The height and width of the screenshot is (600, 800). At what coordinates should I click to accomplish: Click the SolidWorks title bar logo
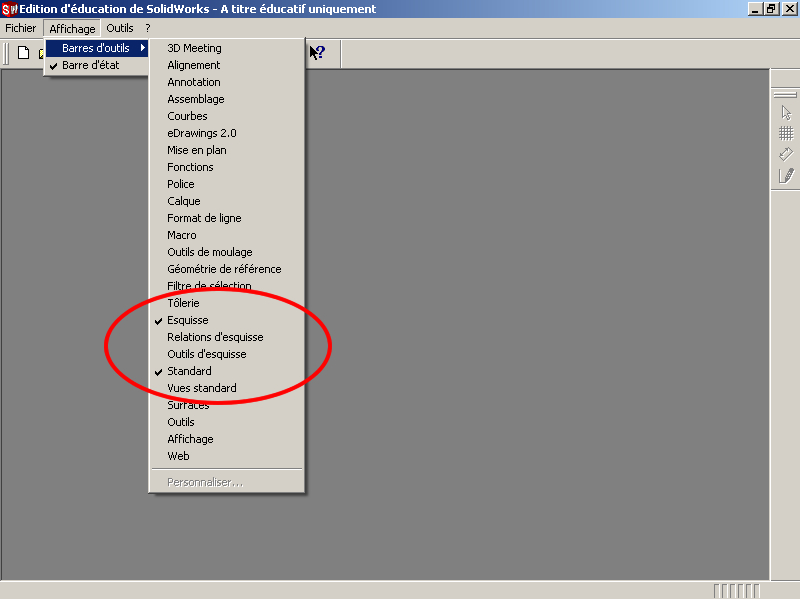point(9,9)
